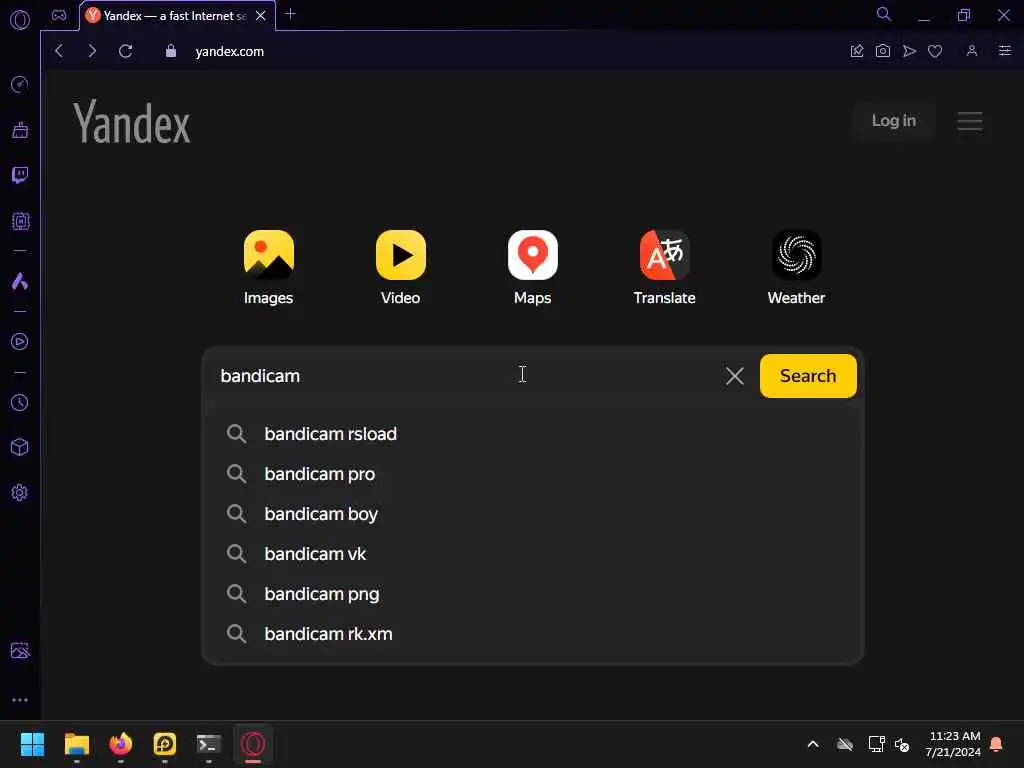Open the yellow magnifier app in taskbar
The height and width of the screenshot is (768, 1024).
tap(165, 744)
